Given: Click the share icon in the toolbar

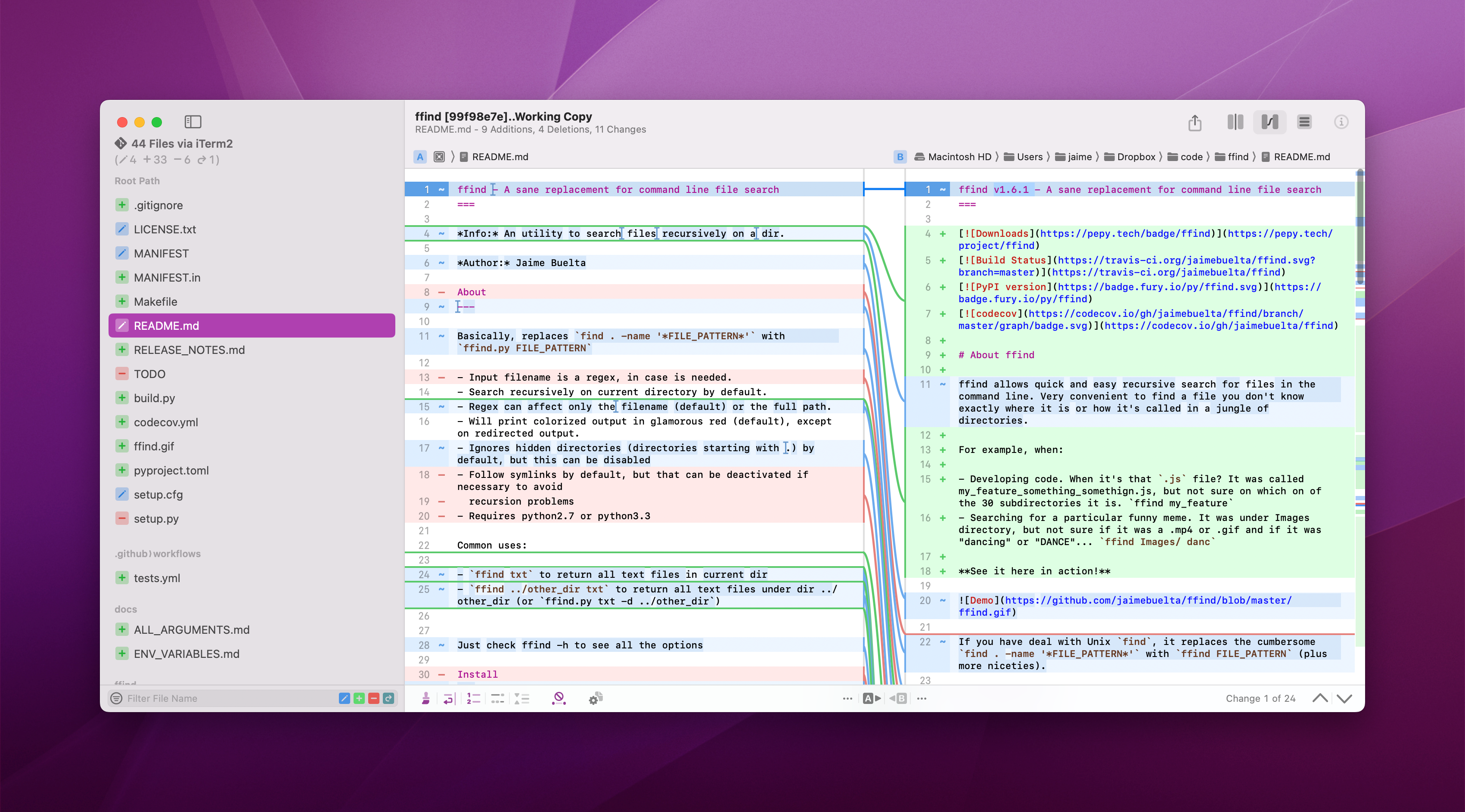Looking at the screenshot, I should pyautogui.click(x=1194, y=122).
